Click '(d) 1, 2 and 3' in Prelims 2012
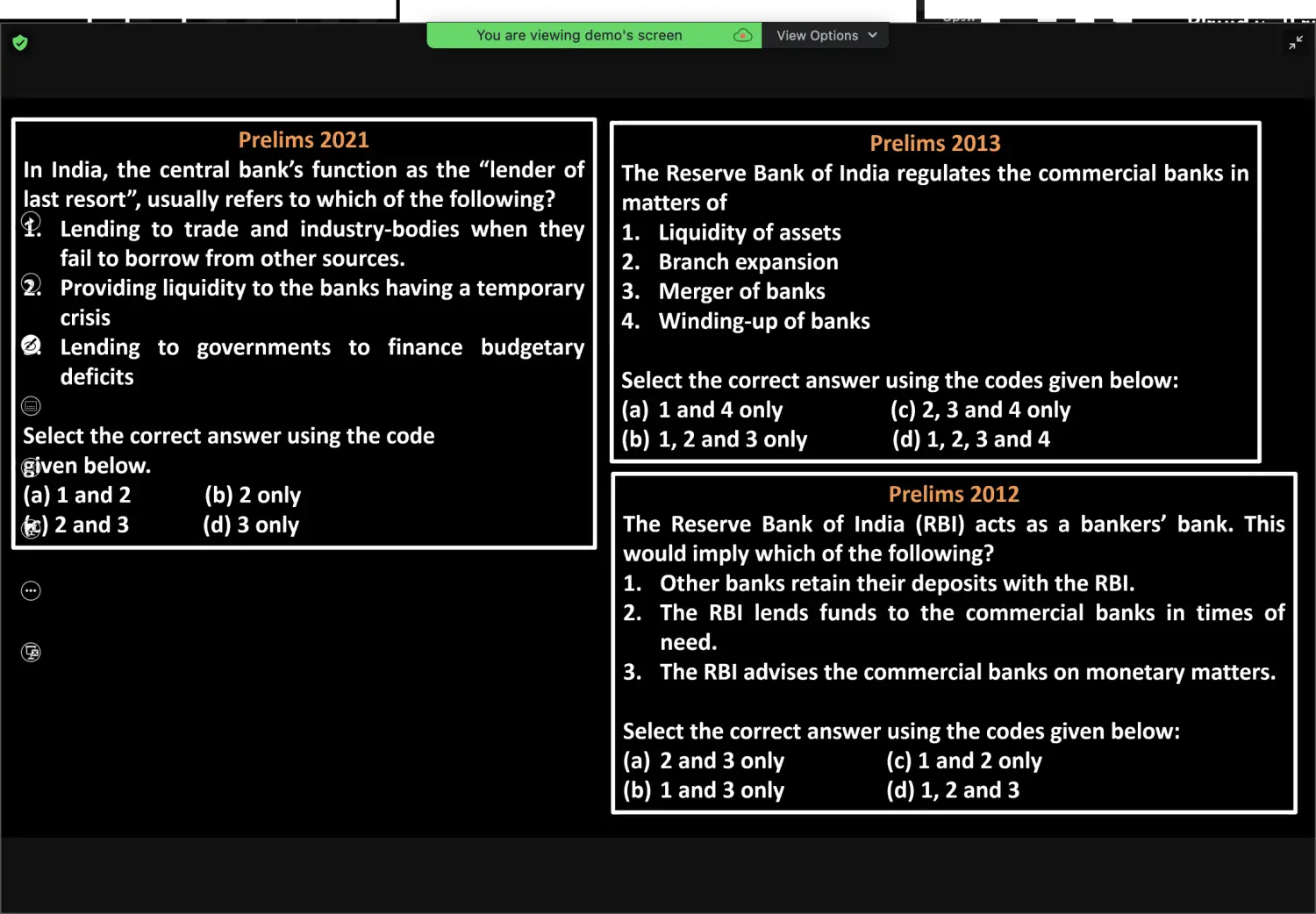Screen dimensions: 1316x914 tap(953, 790)
